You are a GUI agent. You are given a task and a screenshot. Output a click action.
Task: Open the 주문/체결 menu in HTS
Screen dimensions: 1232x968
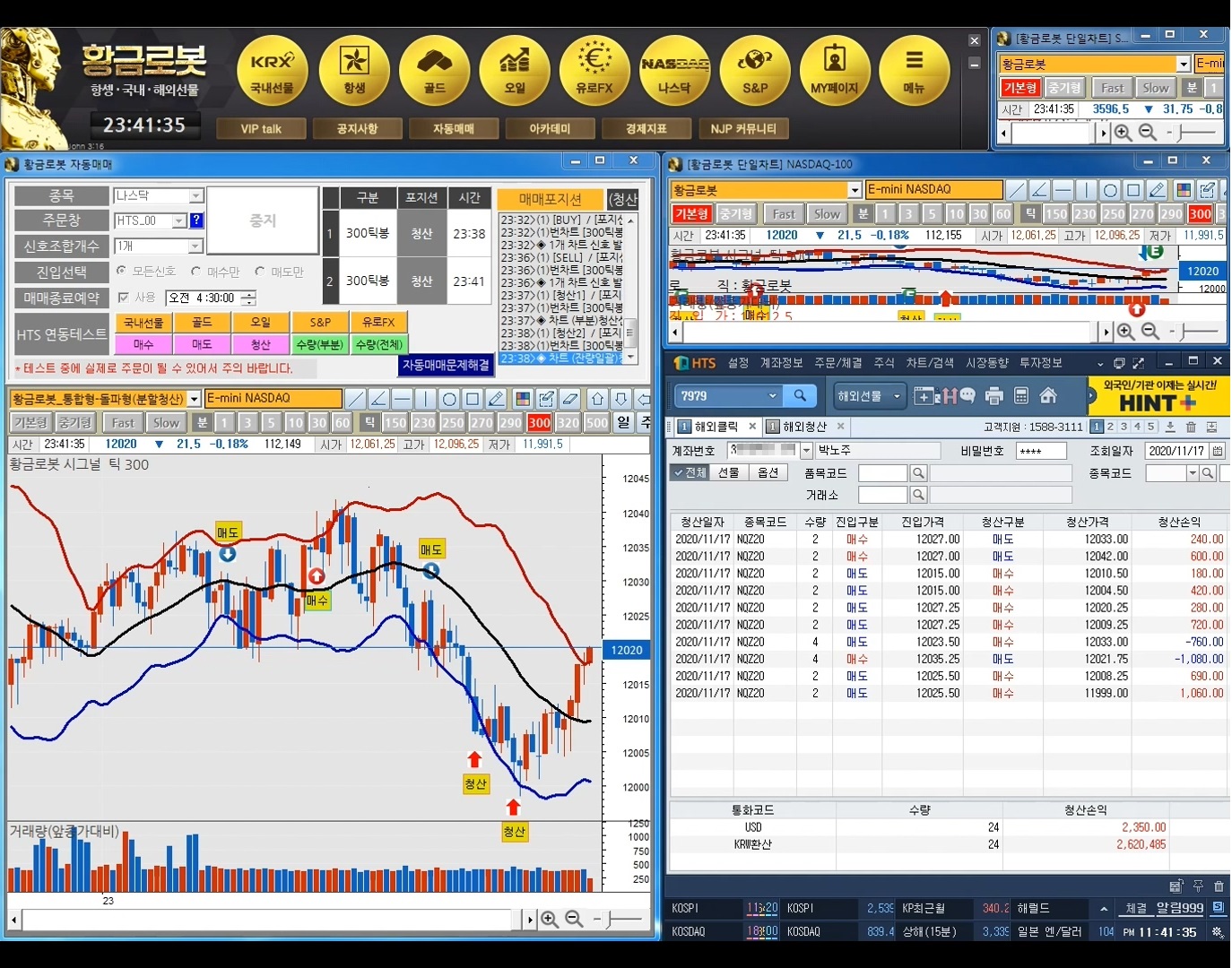pos(837,363)
